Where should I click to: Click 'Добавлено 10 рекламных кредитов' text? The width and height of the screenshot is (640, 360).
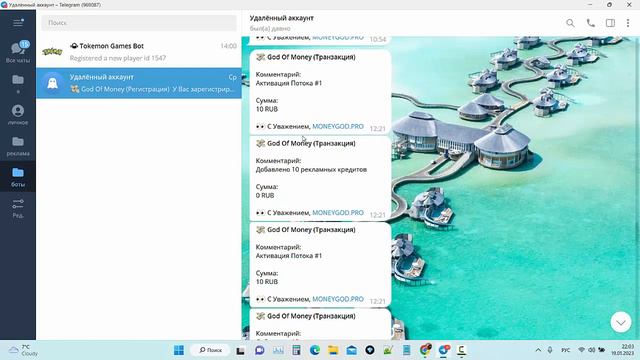[311, 169]
